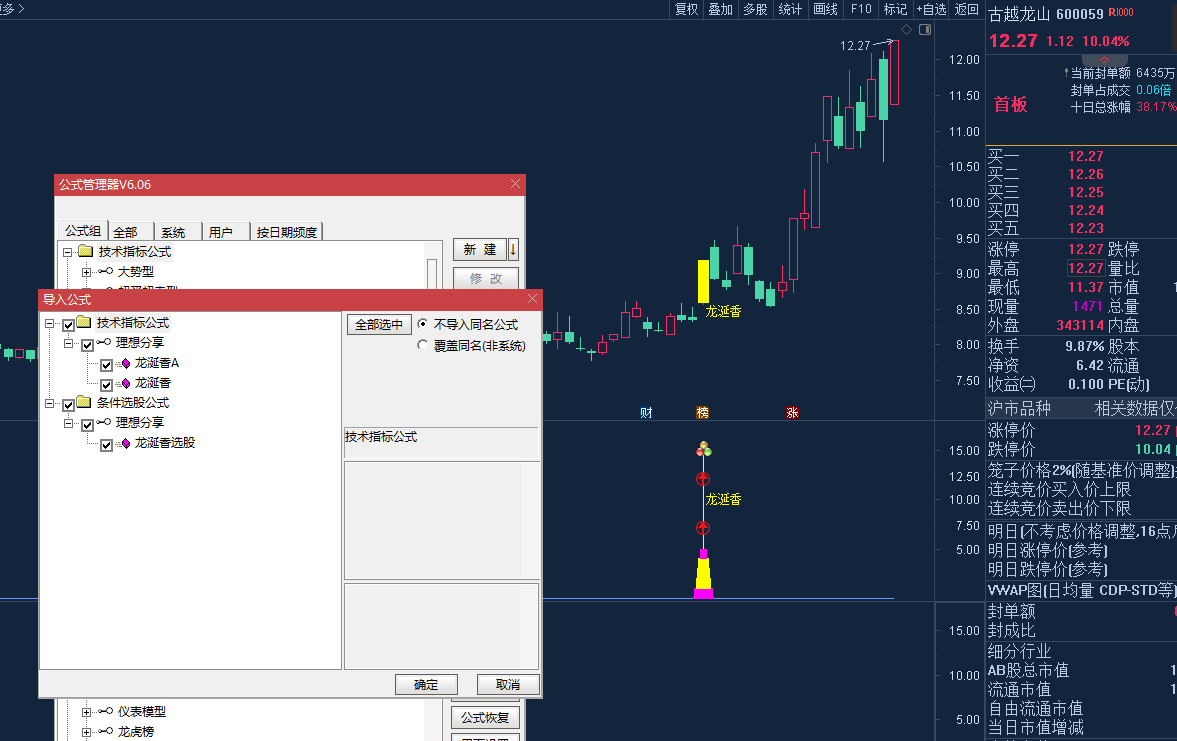Click the diamond icon above the price chart
The image size is (1177, 741).
(906, 29)
